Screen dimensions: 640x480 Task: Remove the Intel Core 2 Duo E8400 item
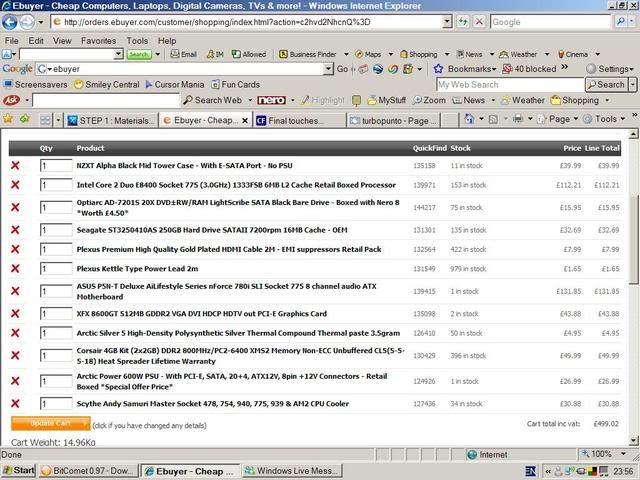[15, 185]
